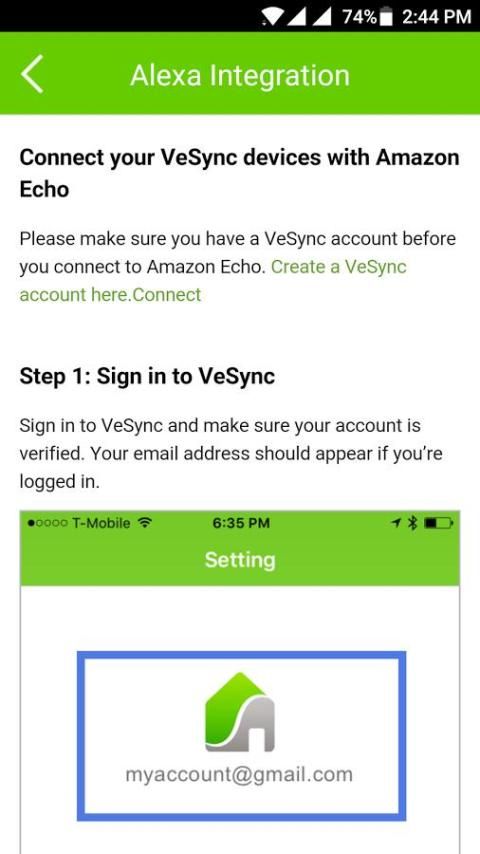Tap the 'Step 1: Sign in to VeSync' heading
This screenshot has height=854, width=480.
point(147,376)
